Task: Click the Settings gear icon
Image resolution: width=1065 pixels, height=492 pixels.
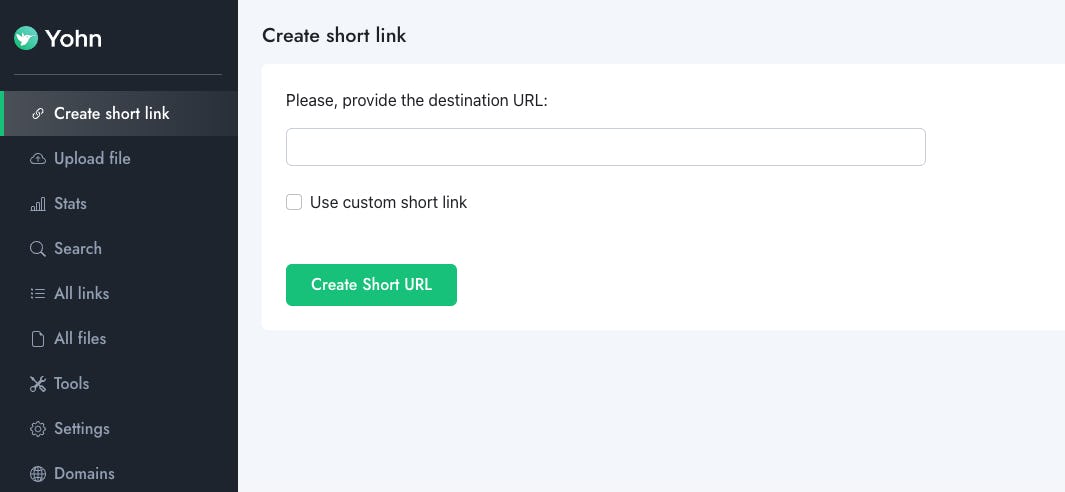Action: coord(38,429)
